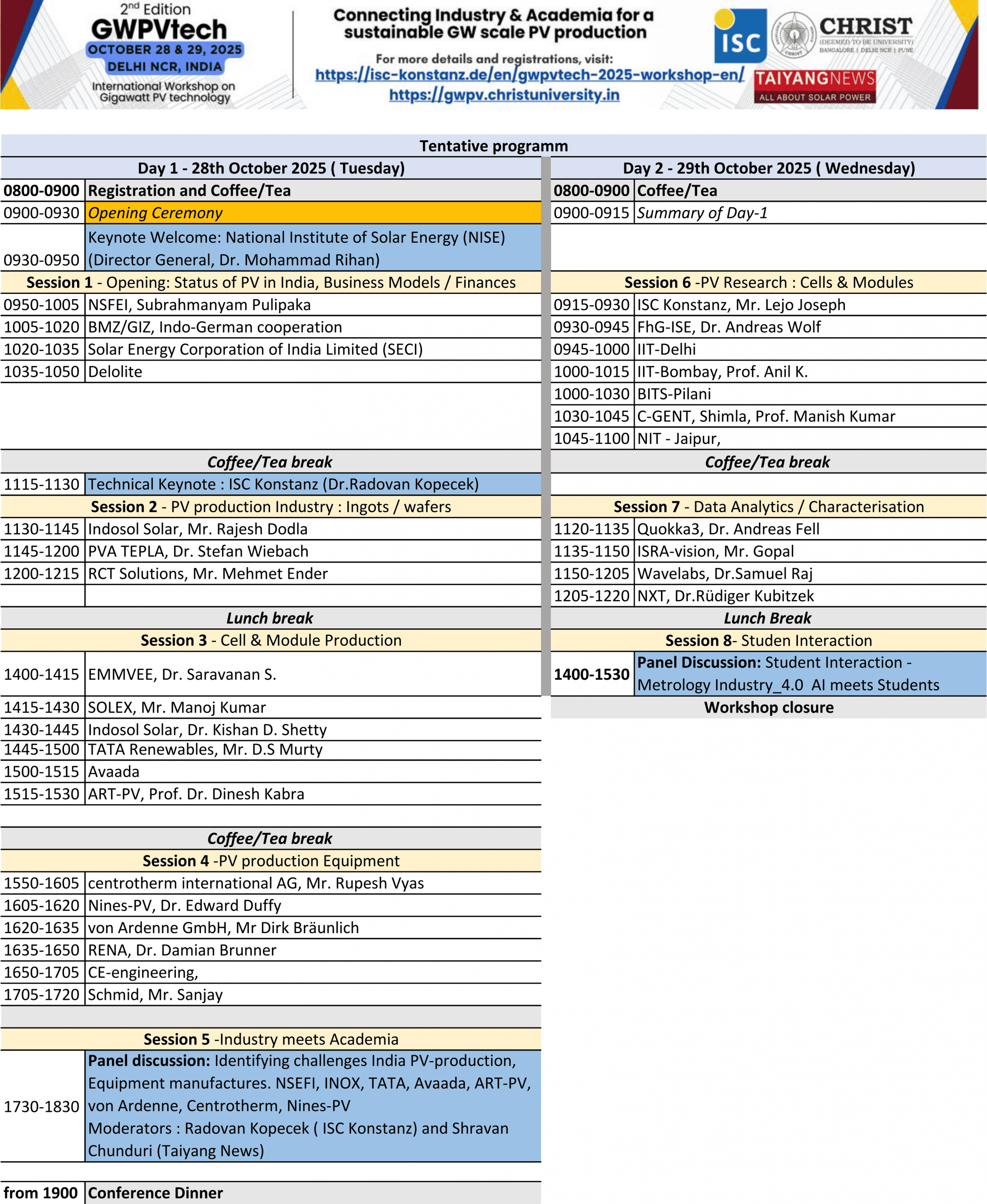
Task: Select the Workshop closure row
Action: (x=768, y=707)
